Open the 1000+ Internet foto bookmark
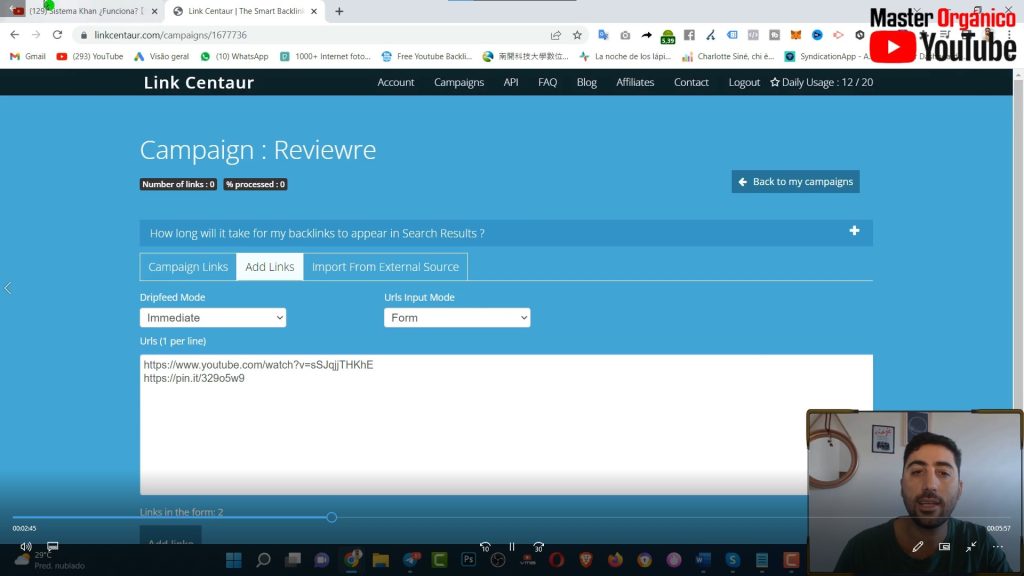Image resolution: width=1024 pixels, height=576 pixels. tap(325, 56)
